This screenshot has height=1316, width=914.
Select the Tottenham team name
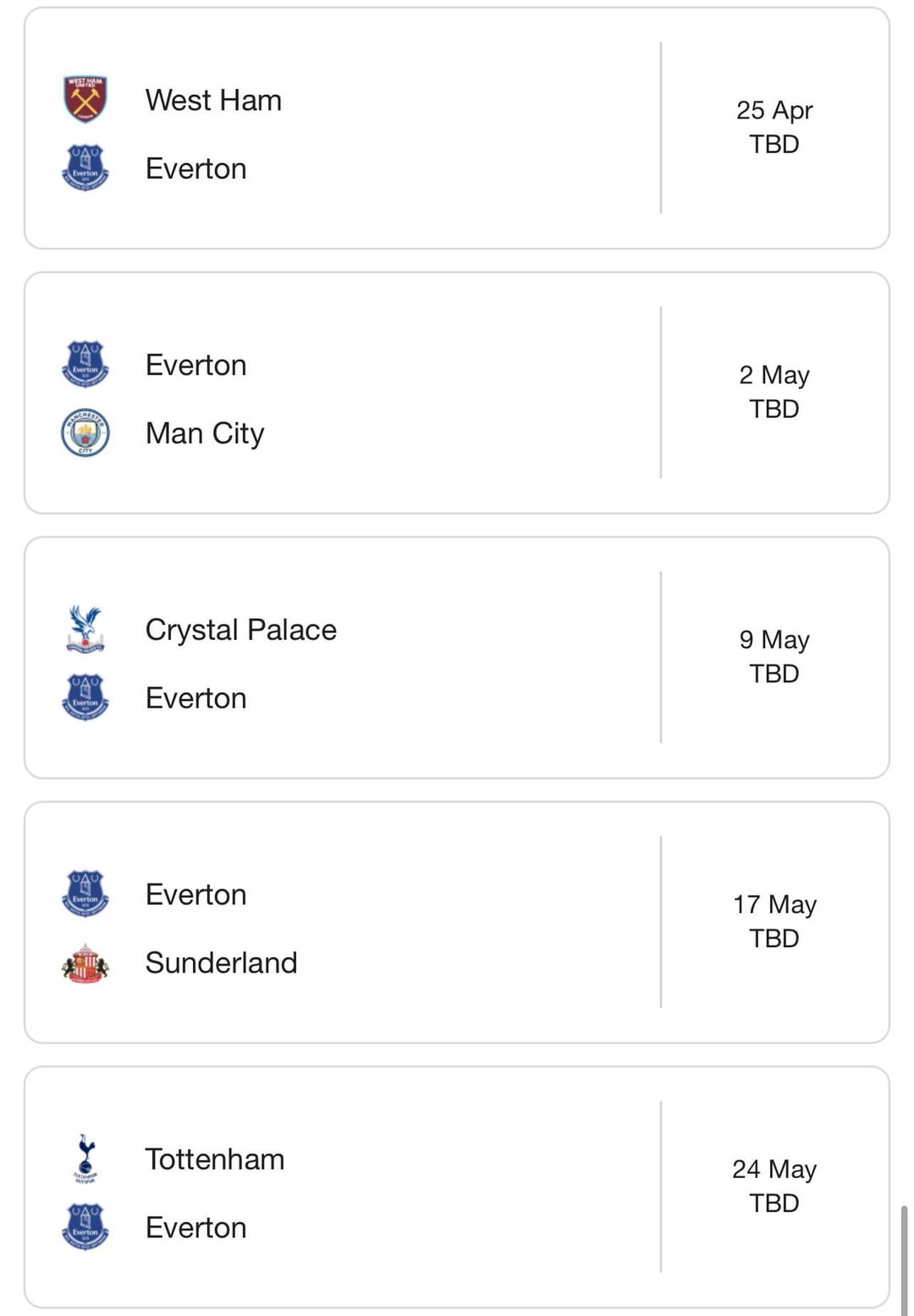[x=215, y=1159]
